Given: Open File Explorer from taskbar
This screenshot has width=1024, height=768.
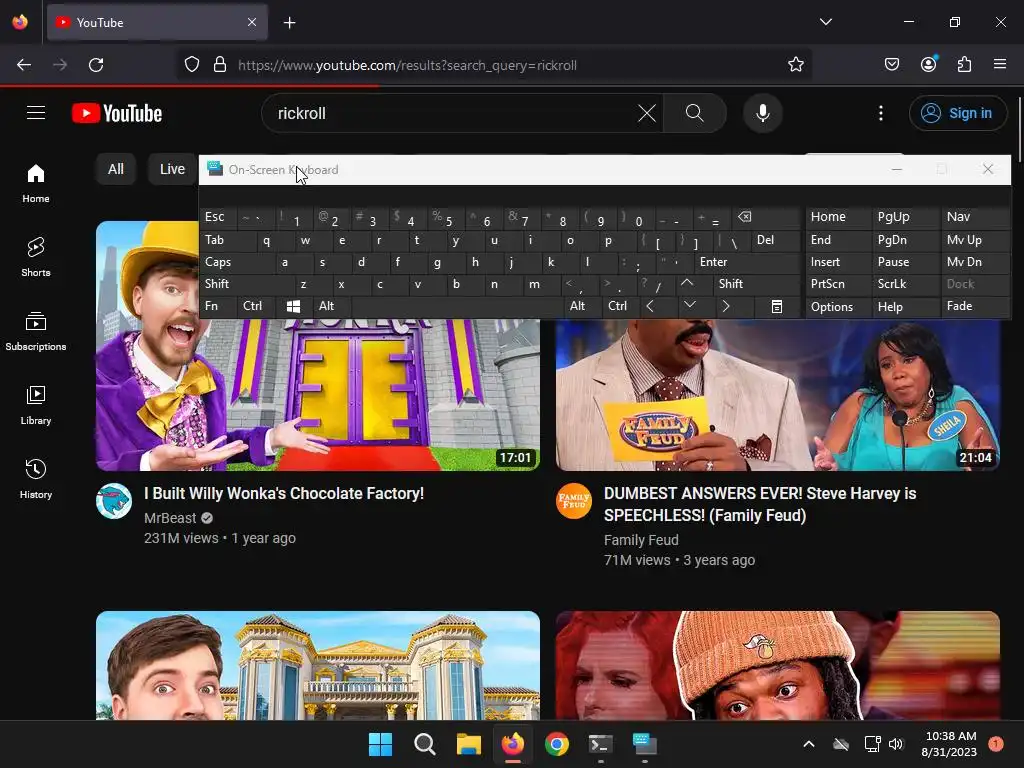Looking at the screenshot, I should point(469,744).
